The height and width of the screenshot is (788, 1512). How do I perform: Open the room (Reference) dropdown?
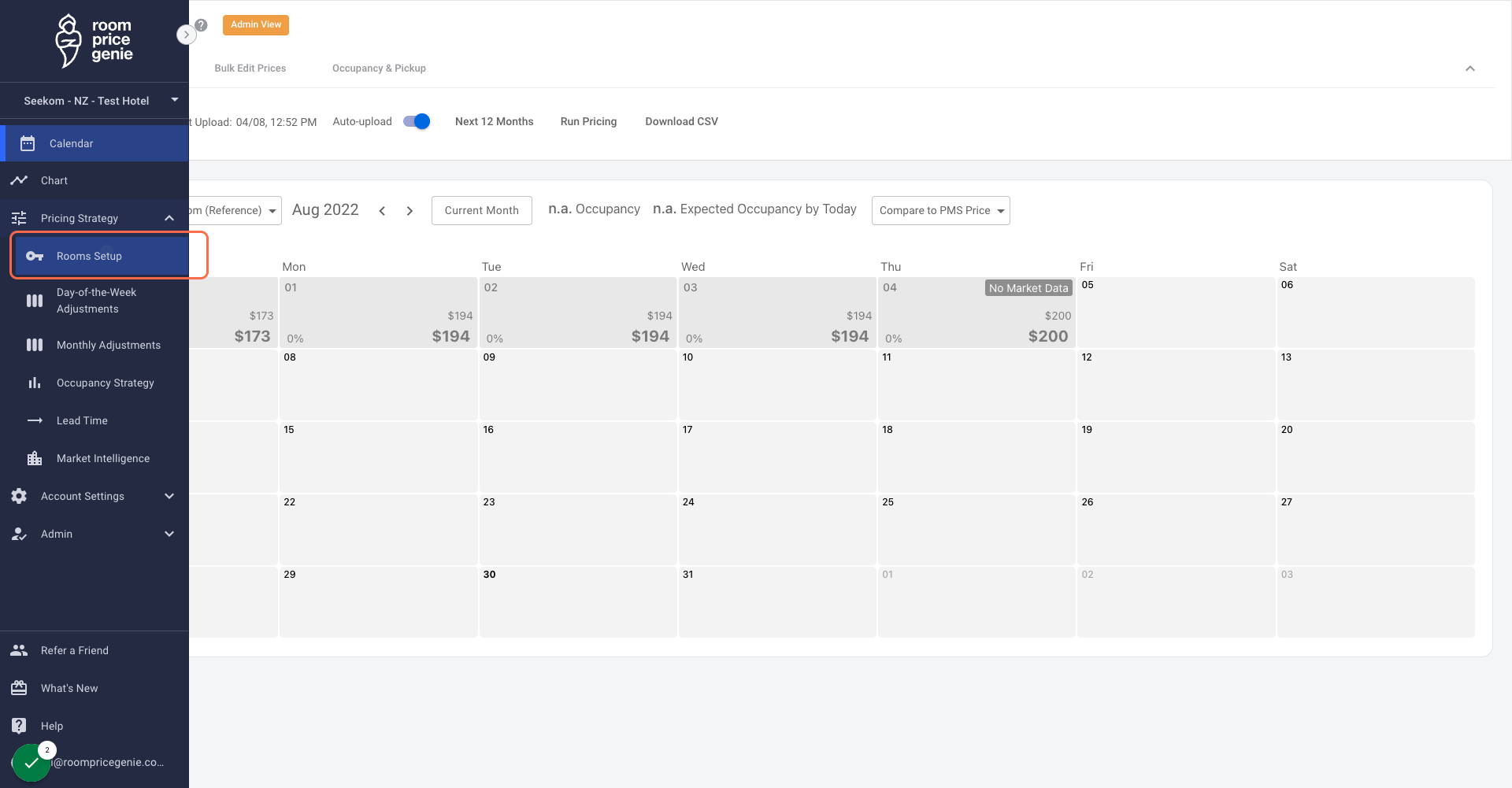point(235,210)
